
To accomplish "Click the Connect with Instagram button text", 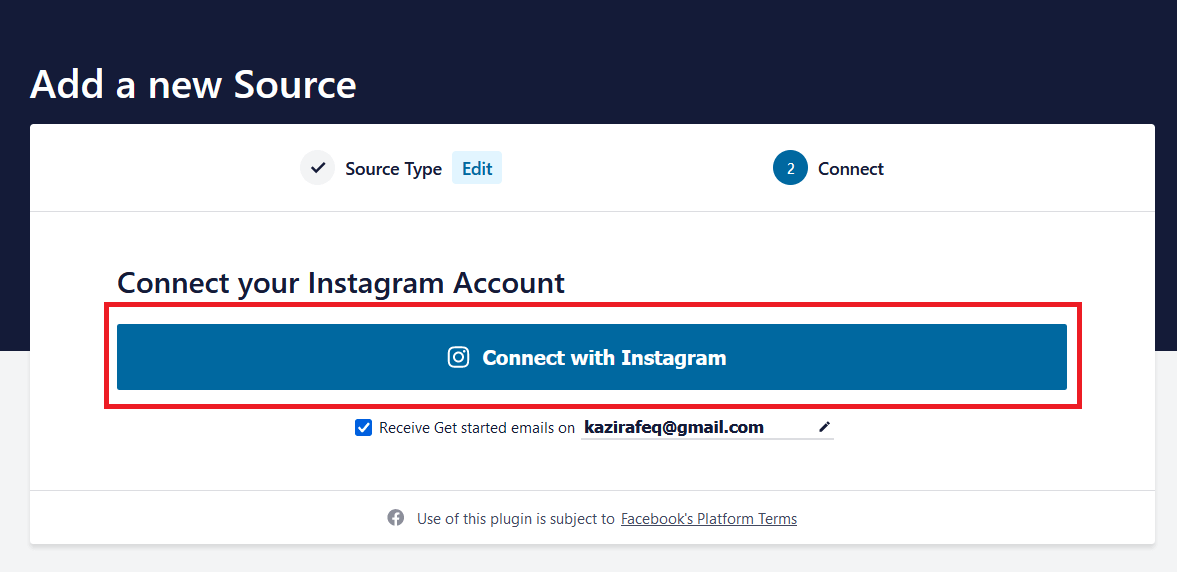I will [604, 357].
